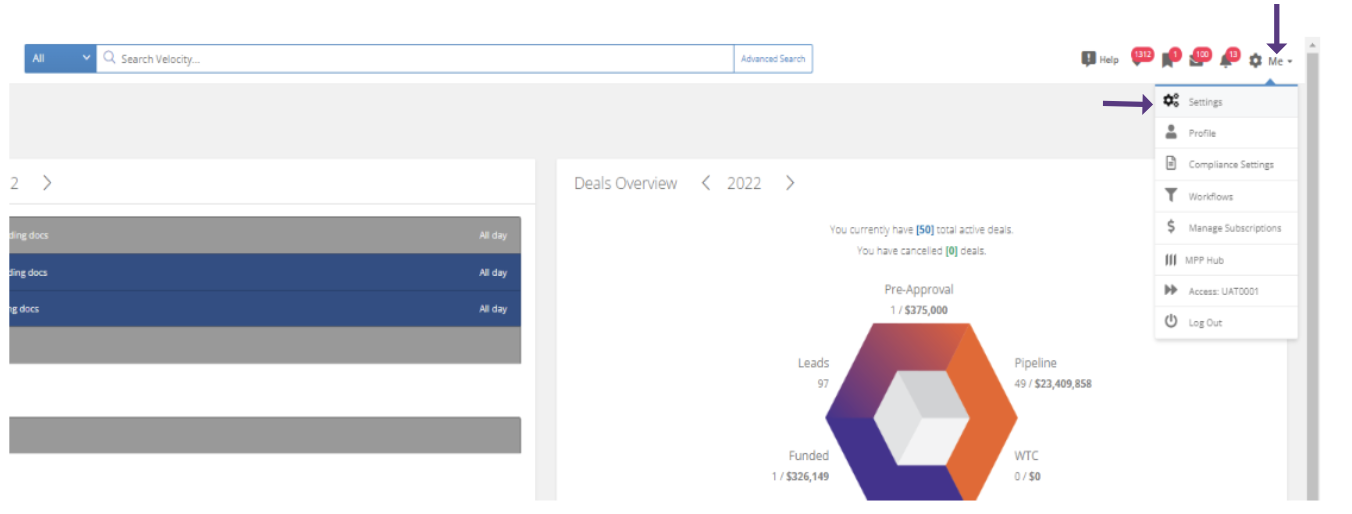Screen dimensions: 1352x514
Task: Click the search magnifier icon
Action: [110, 59]
